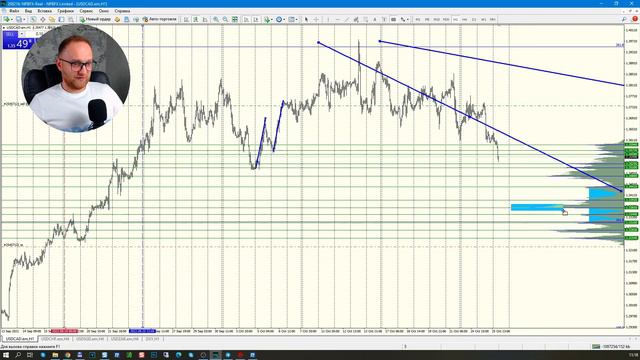Switch chart to bar chart icon
The width and height of the screenshot is (640, 360).
[x=186, y=19]
